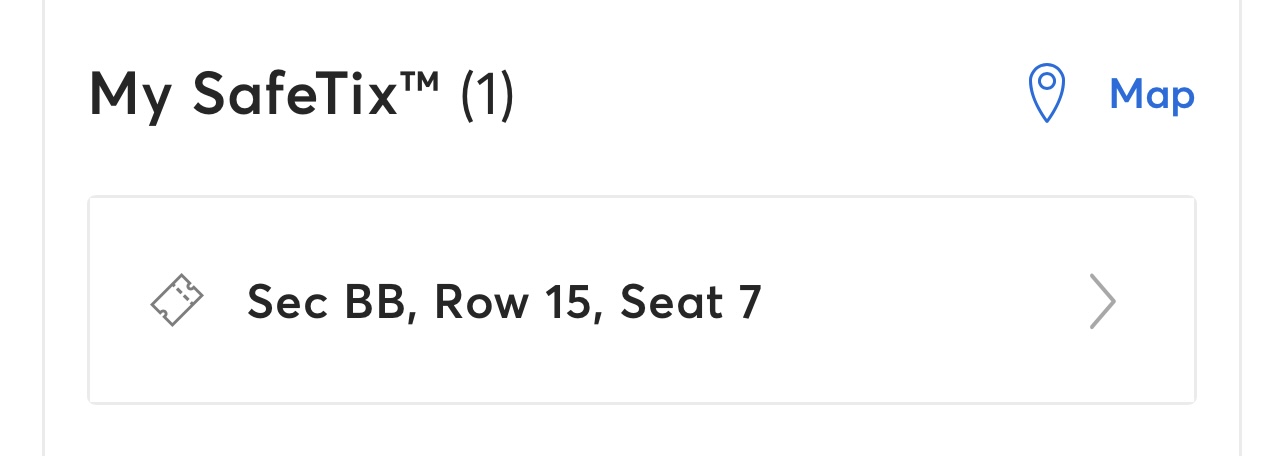
Task: Open the Map link
Action: [1152, 94]
